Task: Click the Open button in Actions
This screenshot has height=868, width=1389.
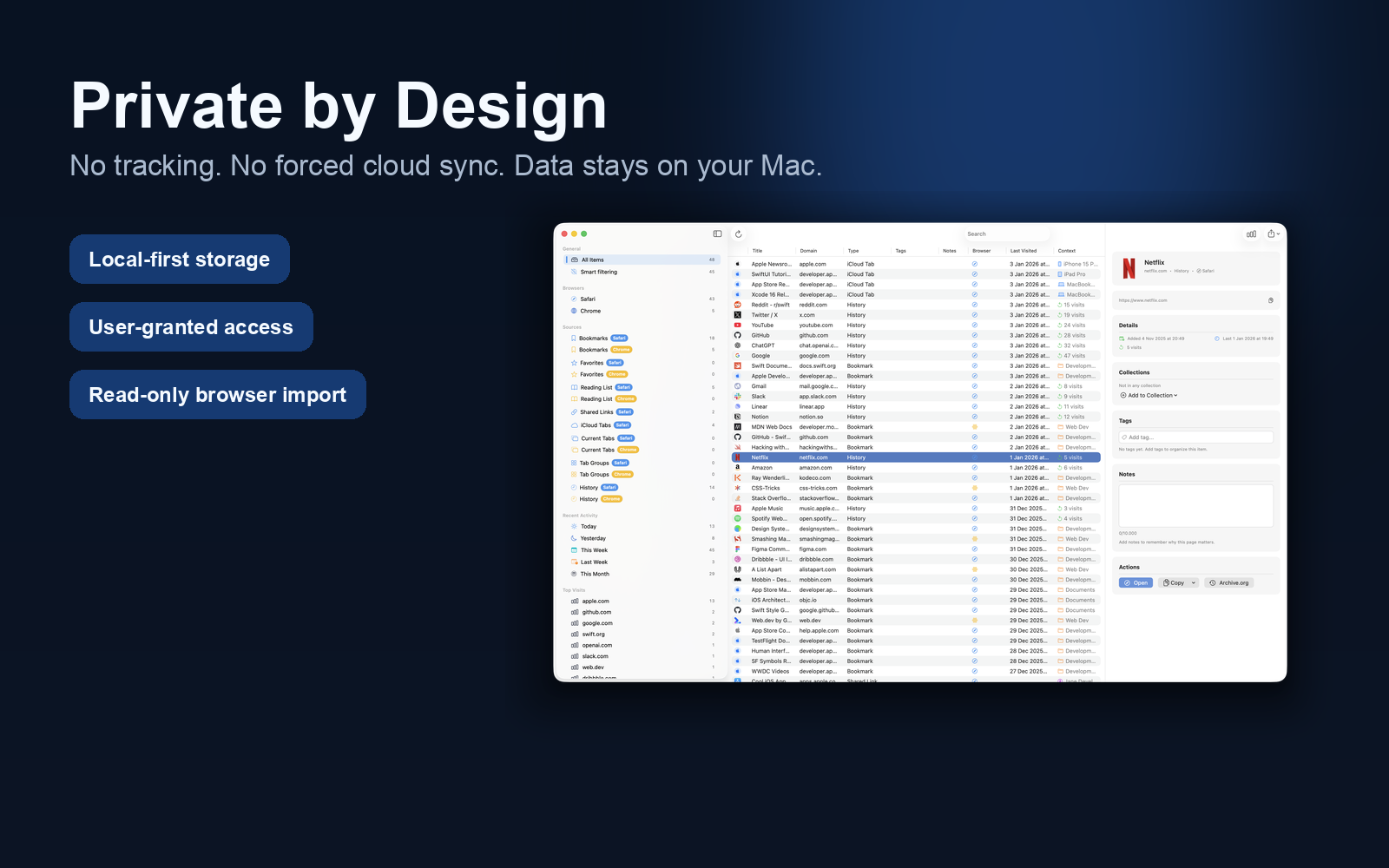Action: [x=1136, y=582]
